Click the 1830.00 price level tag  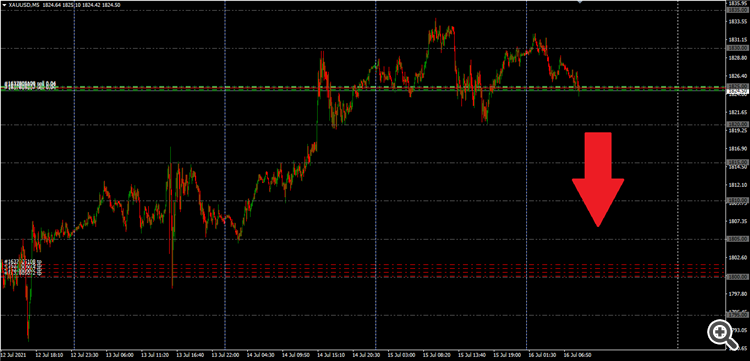(737, 48)
